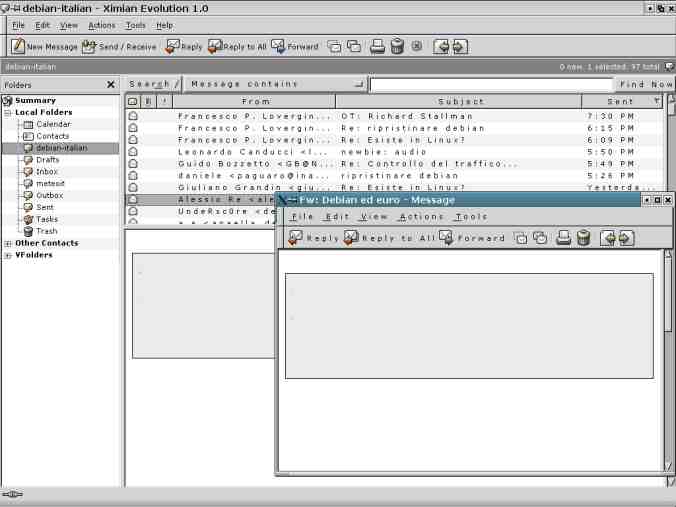Click the folder bar icon at title strip right
Screen dimensions: 676x507
(669, 67)
